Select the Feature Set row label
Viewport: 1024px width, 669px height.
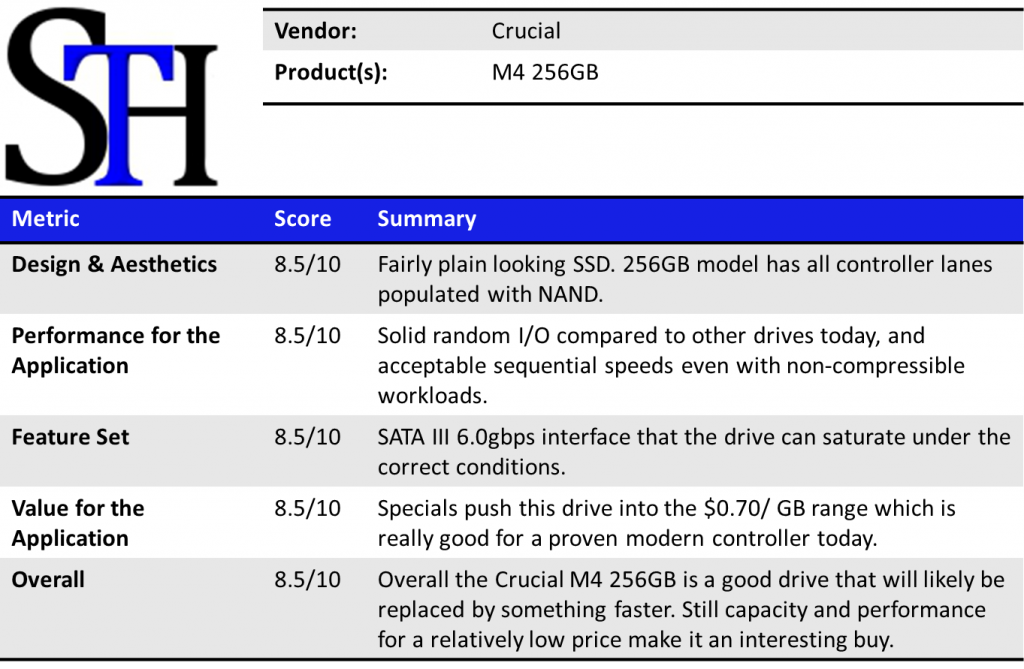click(70, 437)
